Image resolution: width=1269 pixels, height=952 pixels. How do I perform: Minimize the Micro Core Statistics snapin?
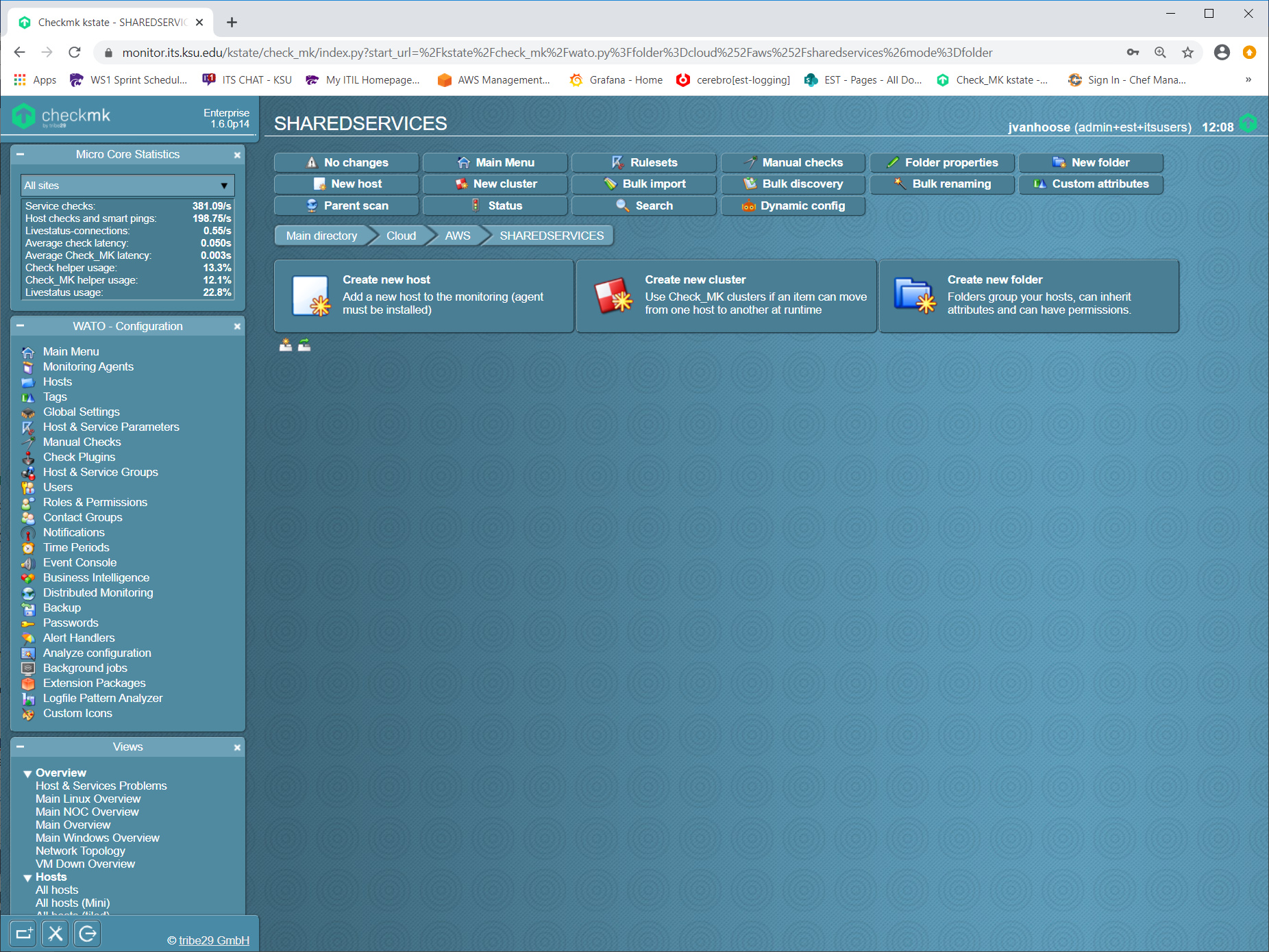pyautogui.click(x=20, y=155)
